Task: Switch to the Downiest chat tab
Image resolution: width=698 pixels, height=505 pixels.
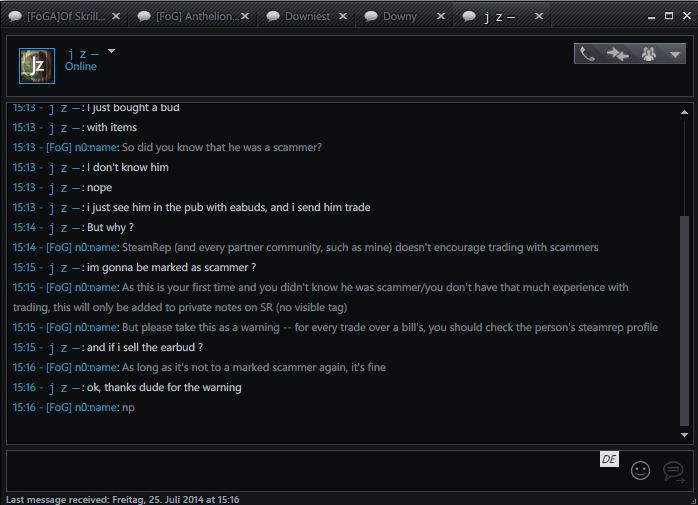Action: [304, 17]
